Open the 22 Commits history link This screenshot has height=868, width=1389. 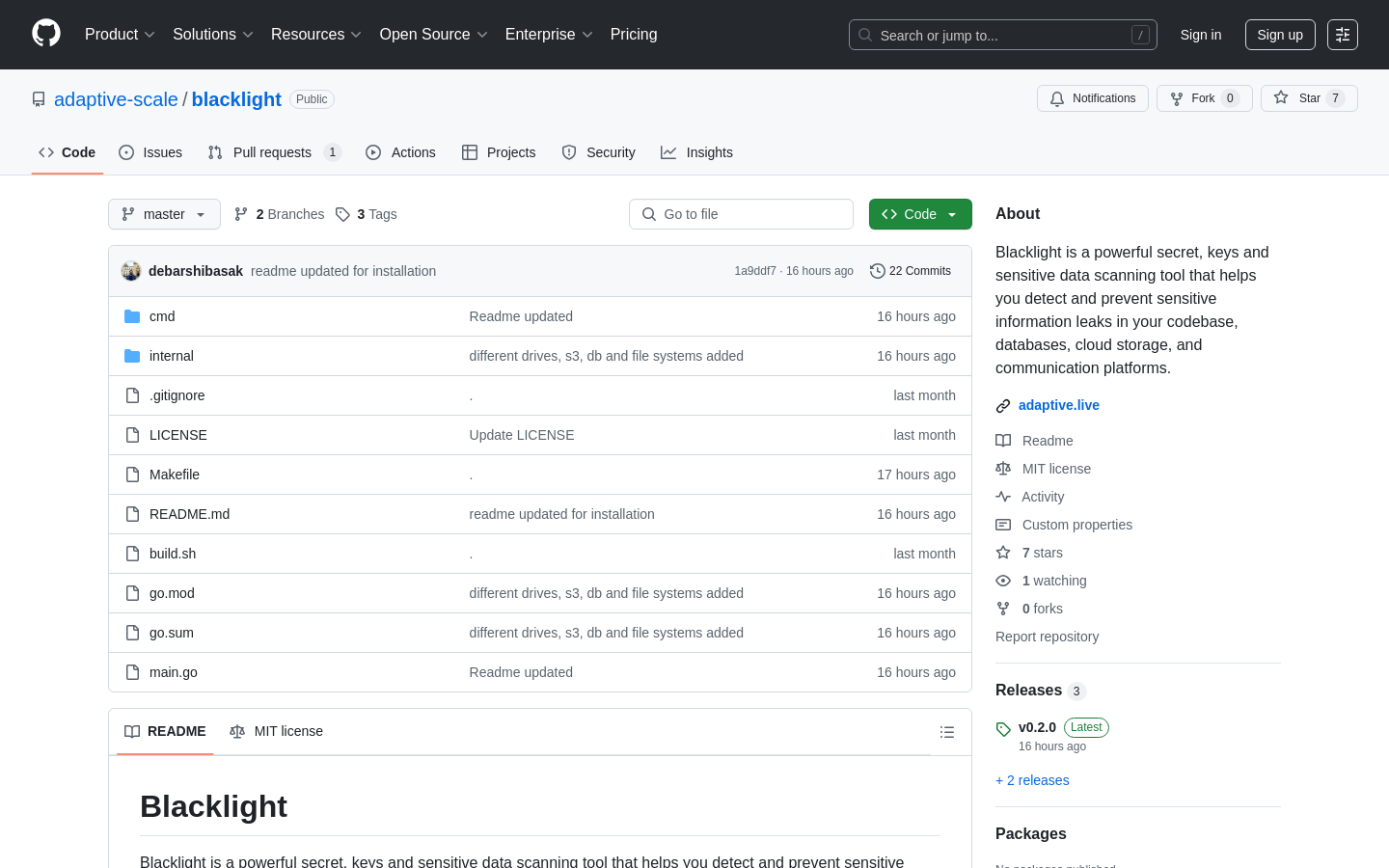911,271
